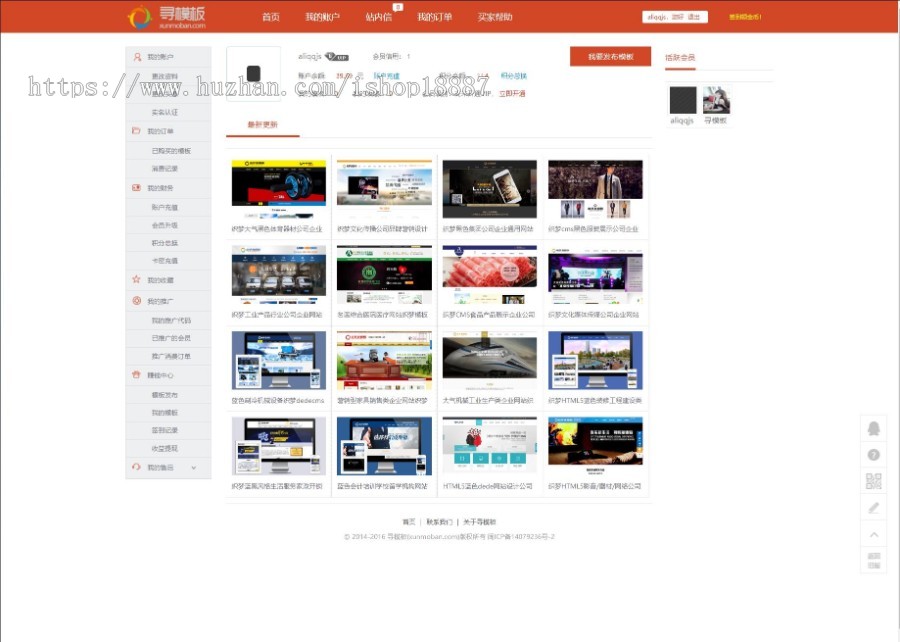This screenshot has width=900, height=642.
Task: Open the pink meat food template thumbnail
Action: pos(490,275)
